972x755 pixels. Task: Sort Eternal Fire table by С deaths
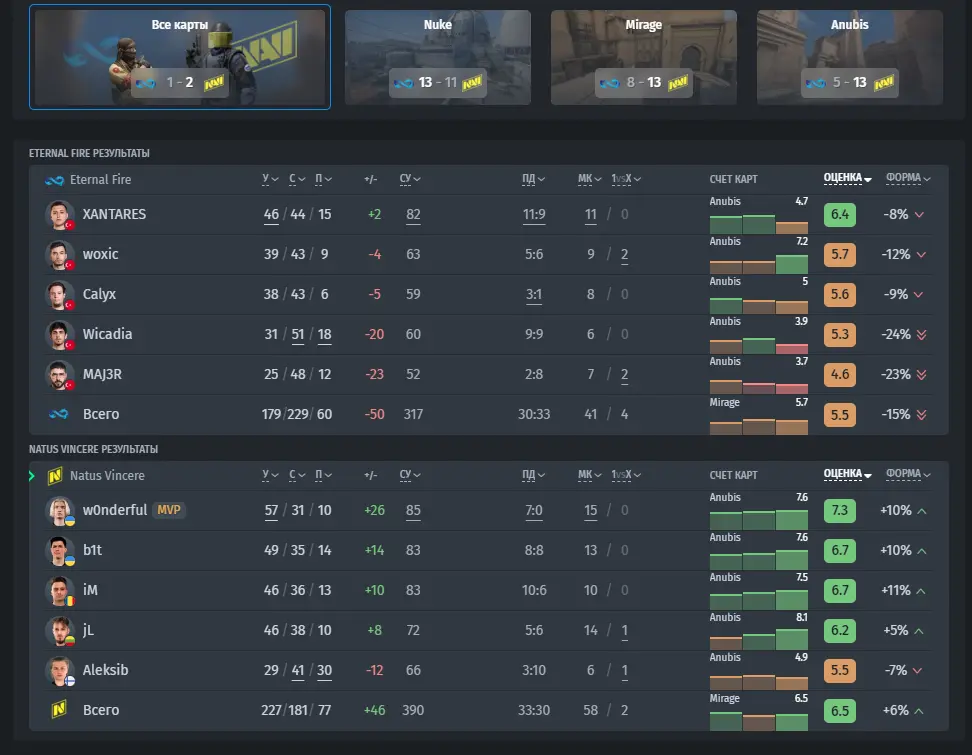(x=297, y=179)
